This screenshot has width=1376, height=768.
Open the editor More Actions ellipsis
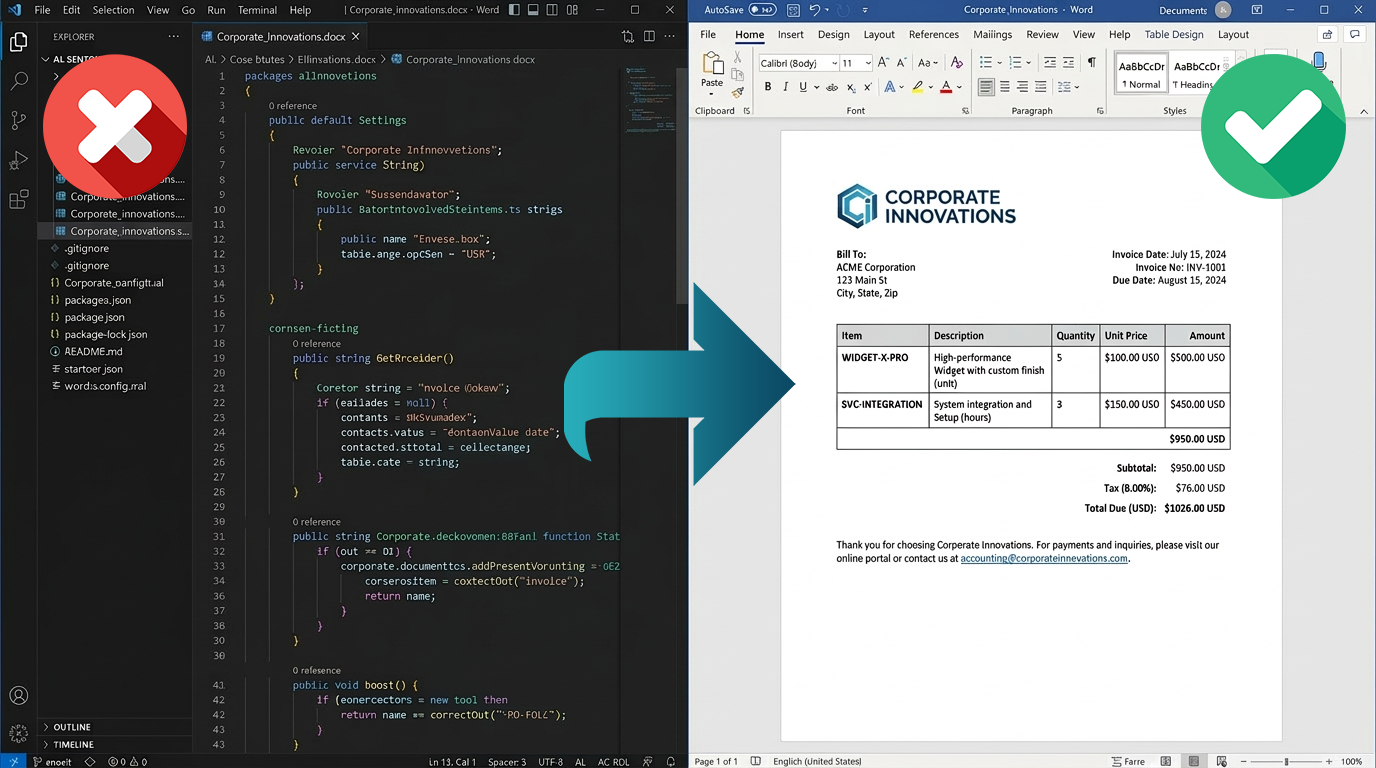[x=670, y=36]
